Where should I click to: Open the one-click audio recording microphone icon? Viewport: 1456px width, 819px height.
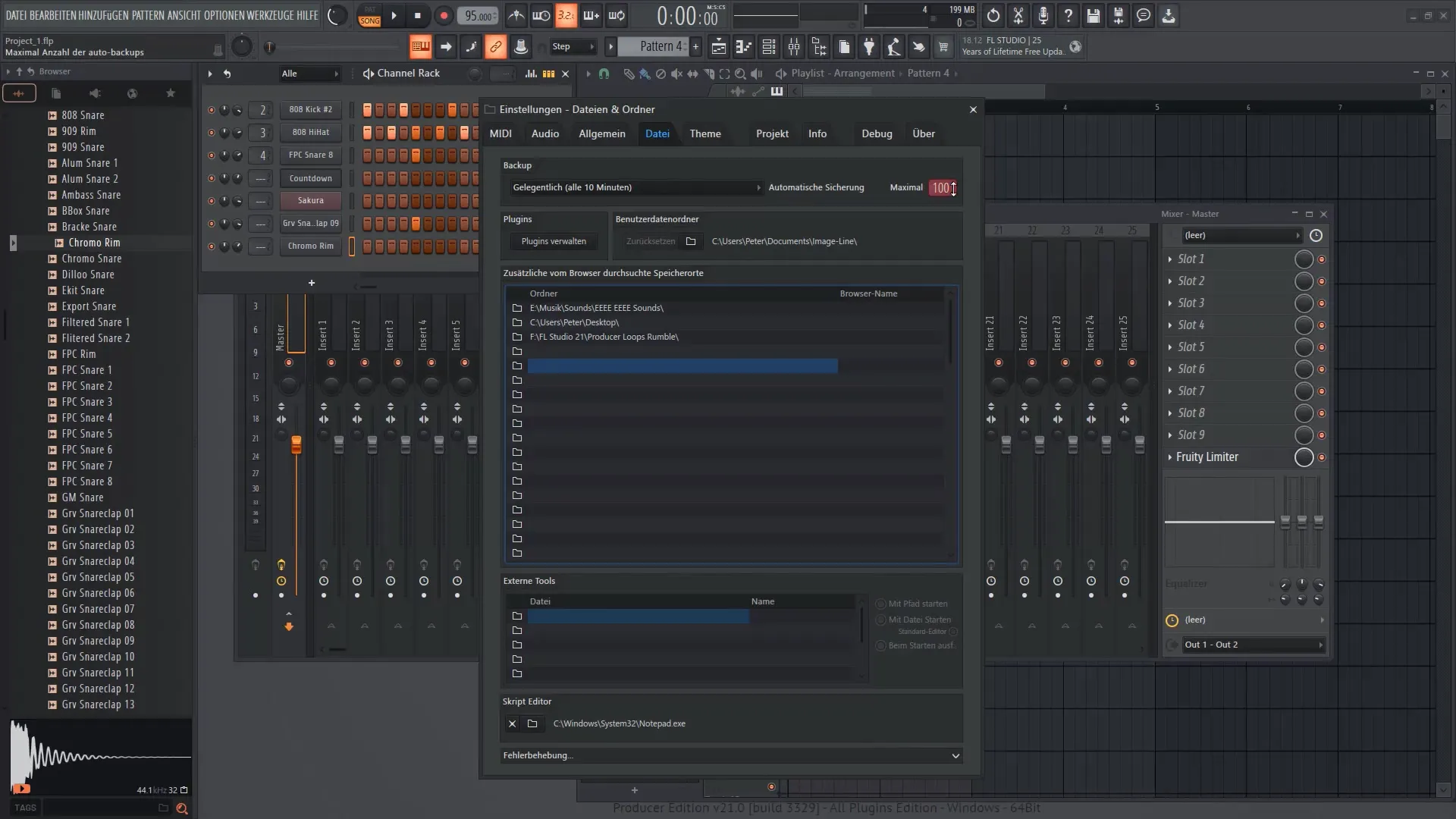click(1043, 15)
